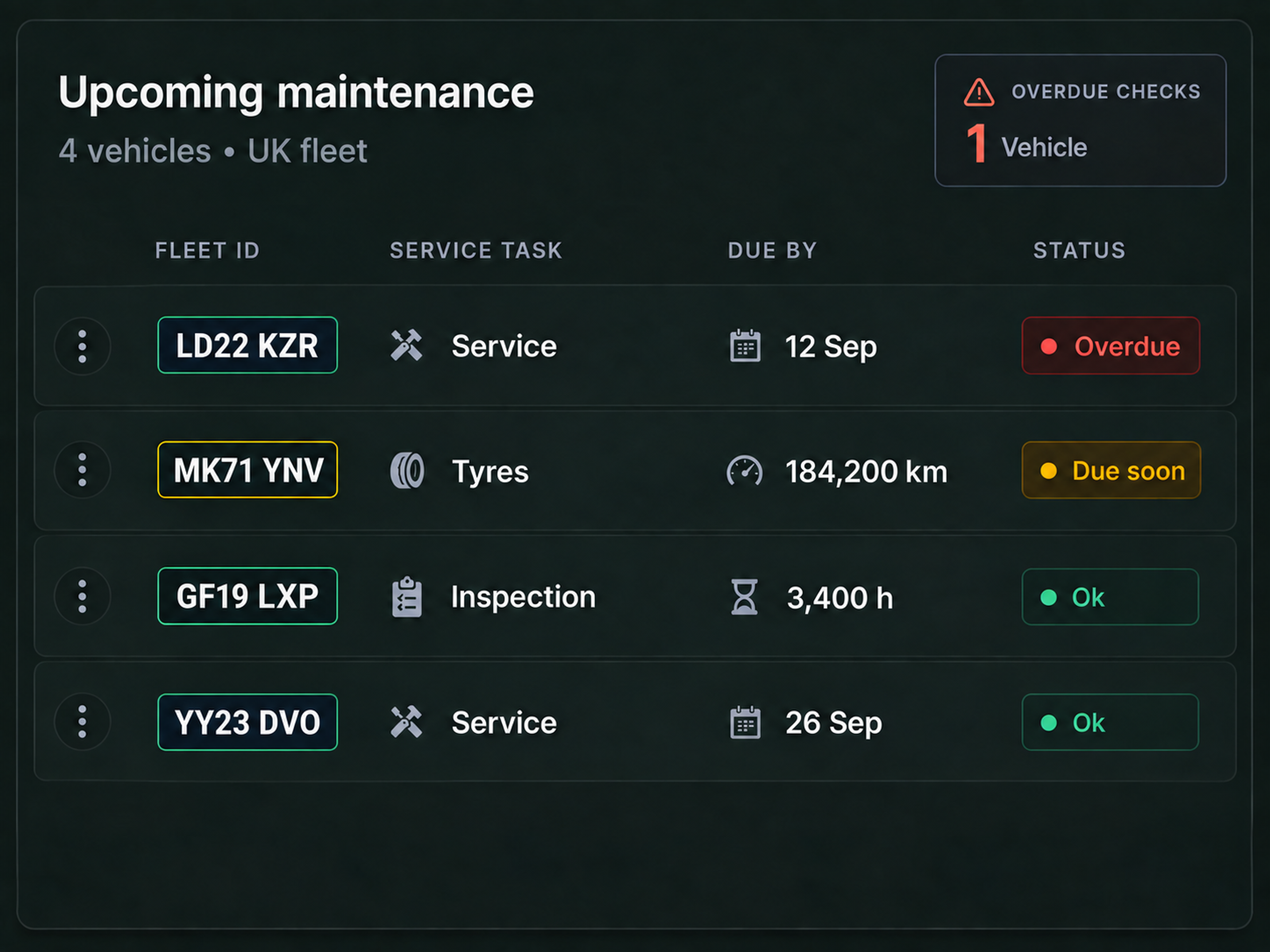Sort by the Due By column header
Screen dimensions: 1270x952
(772, 251)
